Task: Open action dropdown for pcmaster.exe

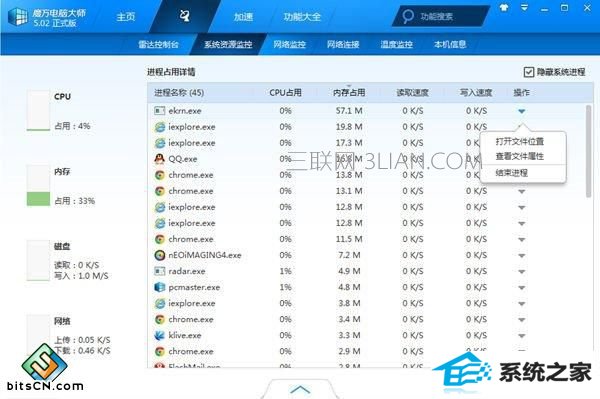Action: [521, 288]
